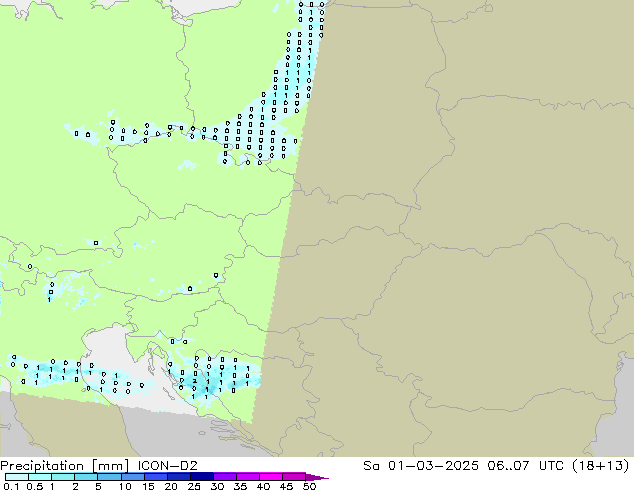
Task: Click the date 'Sa 01-03-2025' text
Action: [x=421, y=466]
